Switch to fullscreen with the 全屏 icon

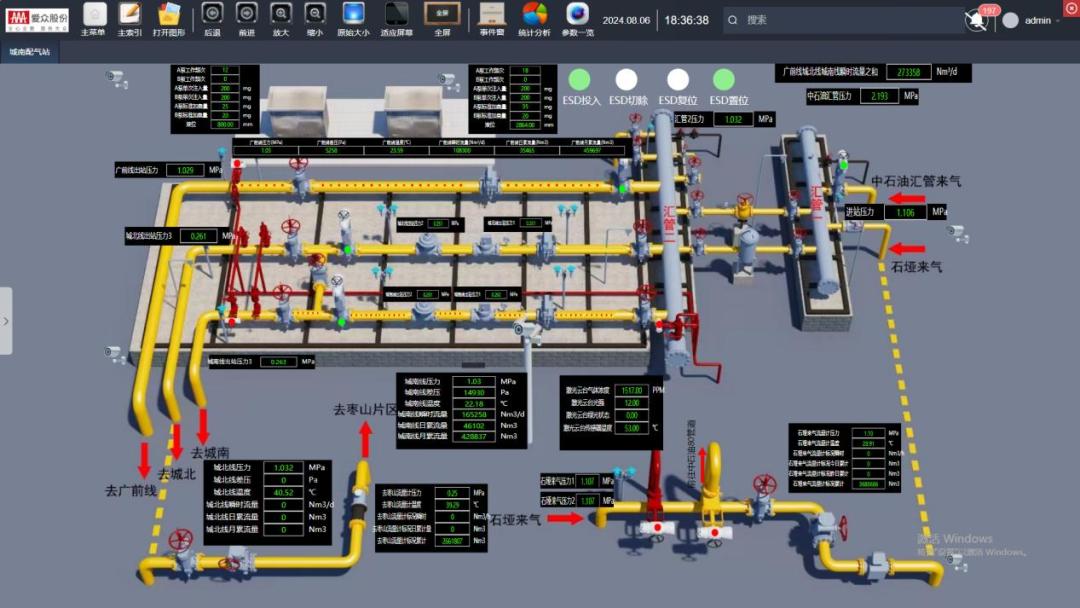pyautogui.click(x=442, y=14)
